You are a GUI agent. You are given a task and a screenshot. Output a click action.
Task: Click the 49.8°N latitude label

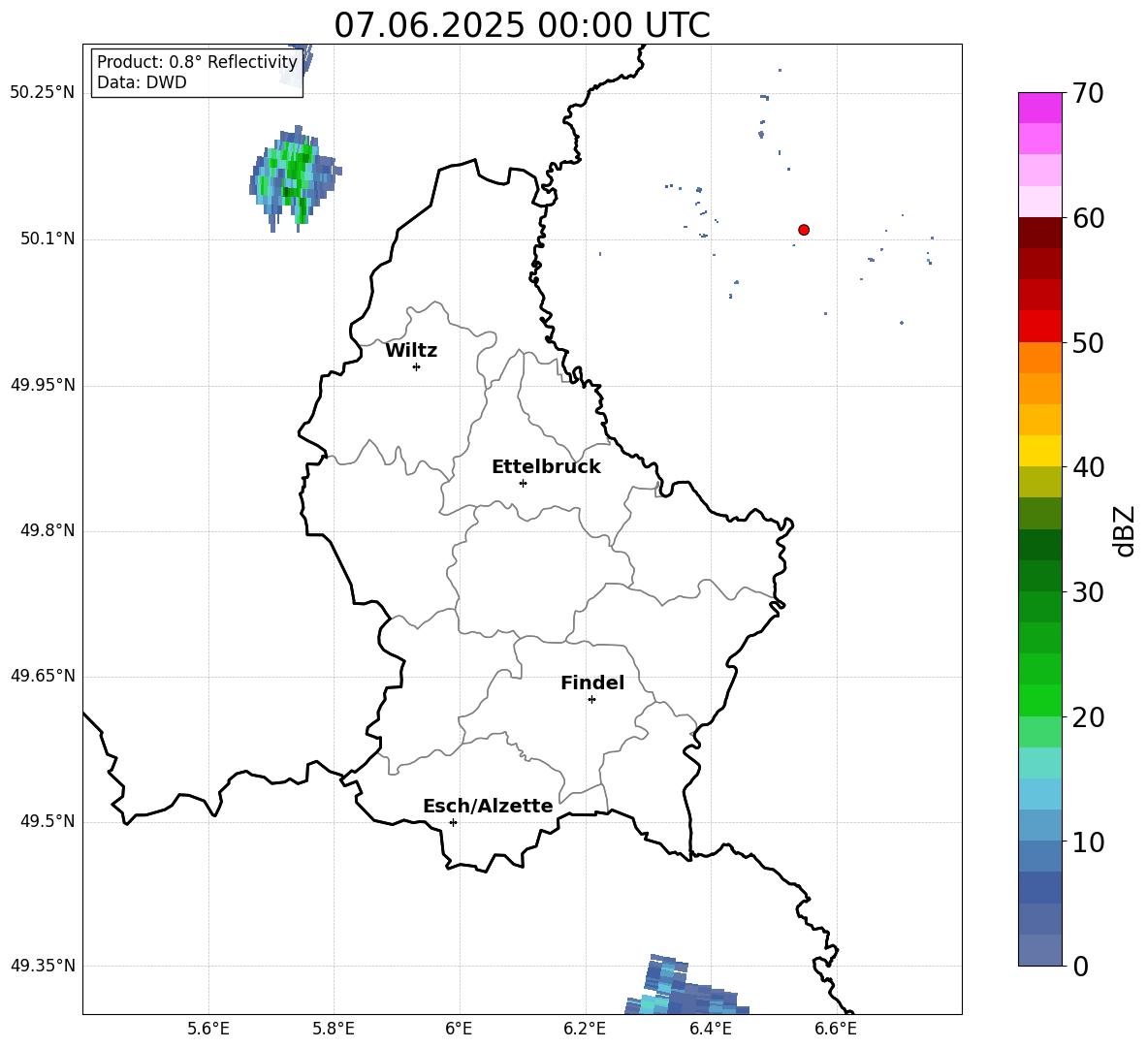[x=48, y=530]
